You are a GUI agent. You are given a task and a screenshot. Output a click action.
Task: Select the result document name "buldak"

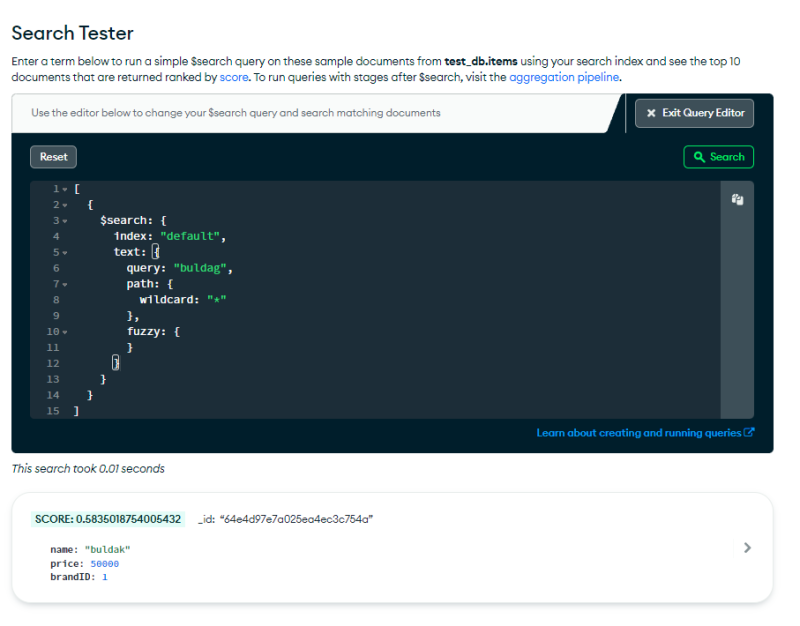pyautogui.click(x=107, y=550)
